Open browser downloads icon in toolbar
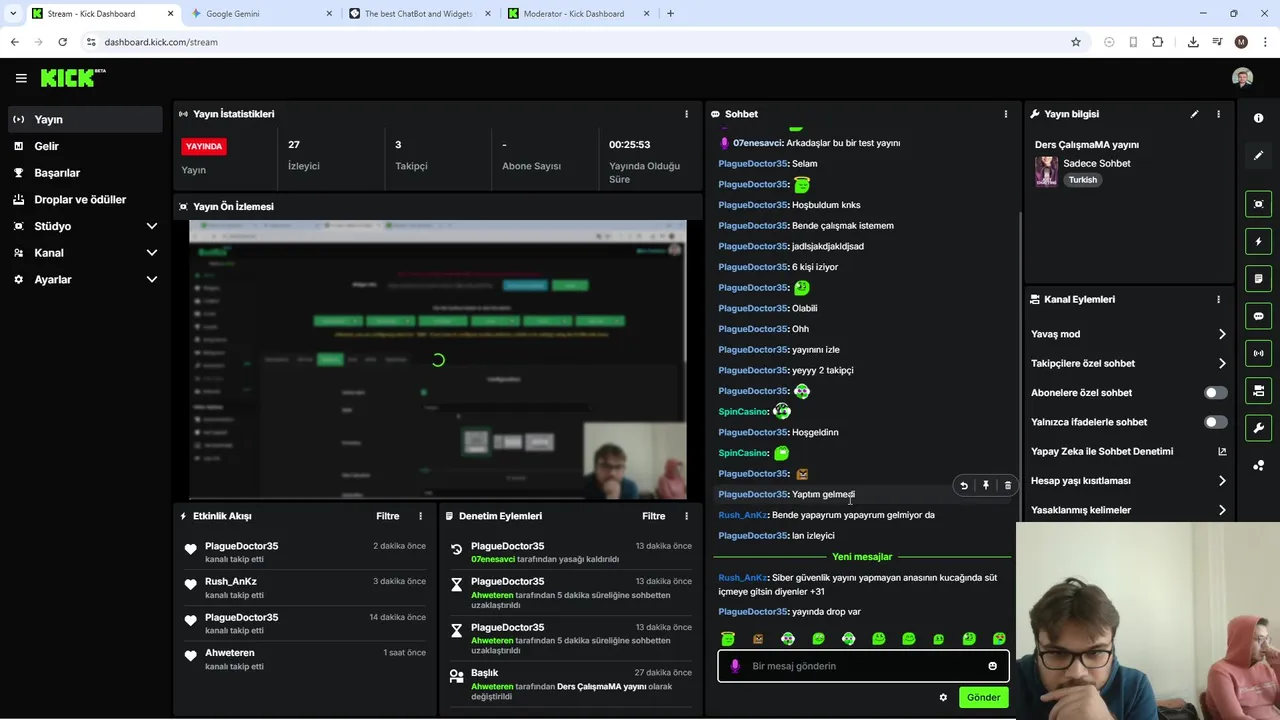 [1193, 42]
